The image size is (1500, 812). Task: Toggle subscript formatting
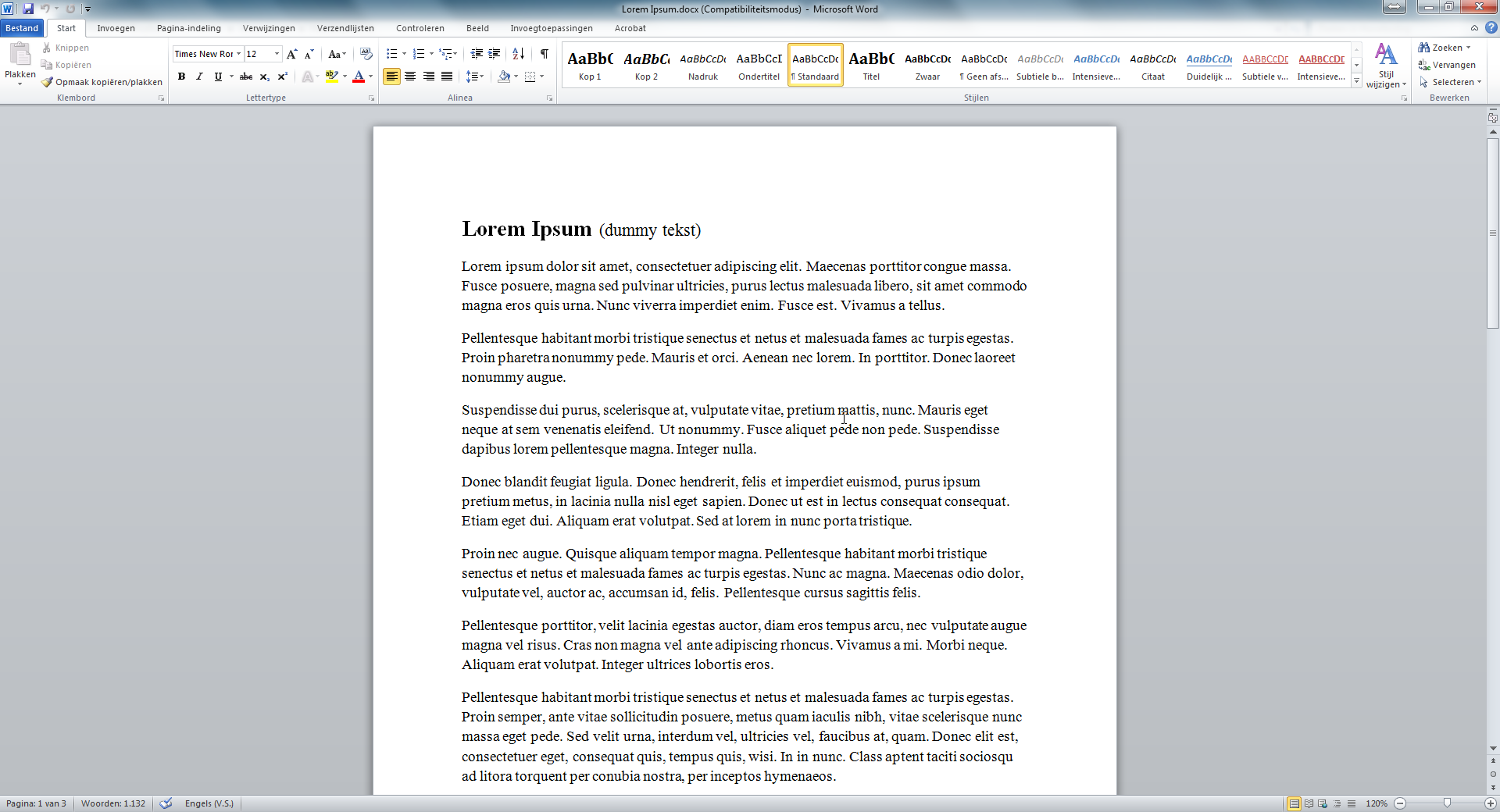pyautogui.click(x=264, y=77)
